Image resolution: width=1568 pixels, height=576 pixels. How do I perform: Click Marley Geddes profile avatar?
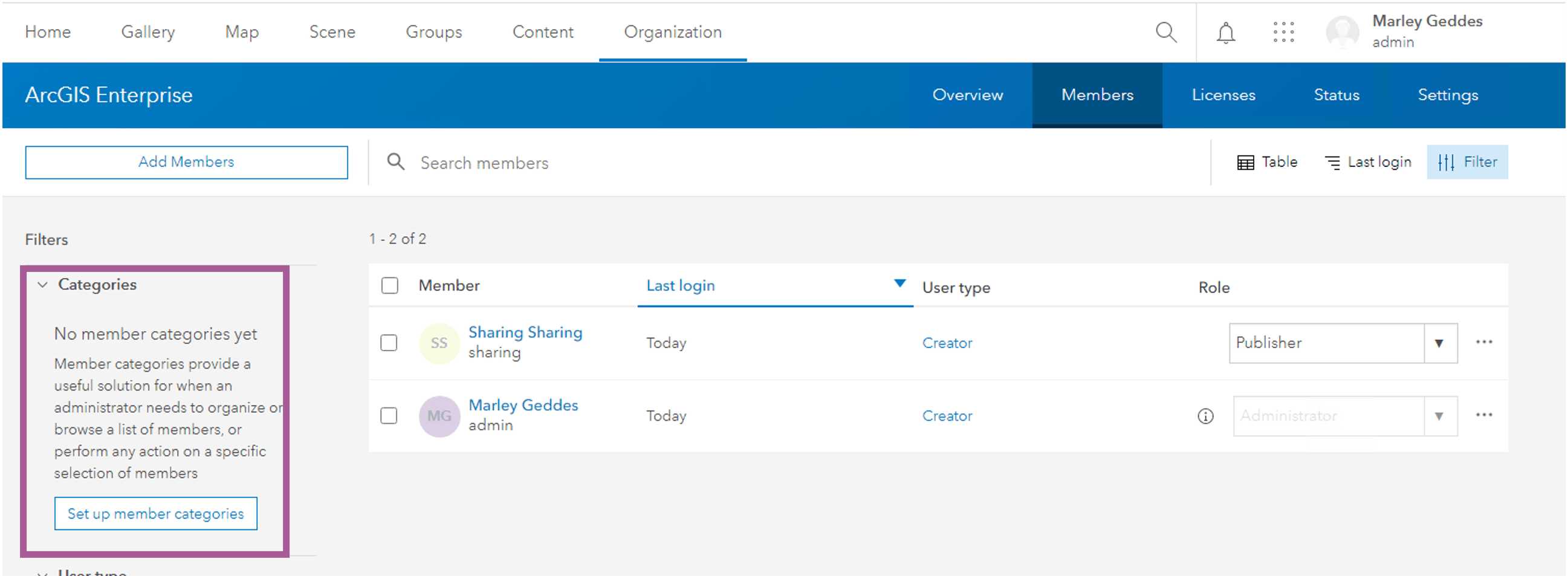(1342, 32)
